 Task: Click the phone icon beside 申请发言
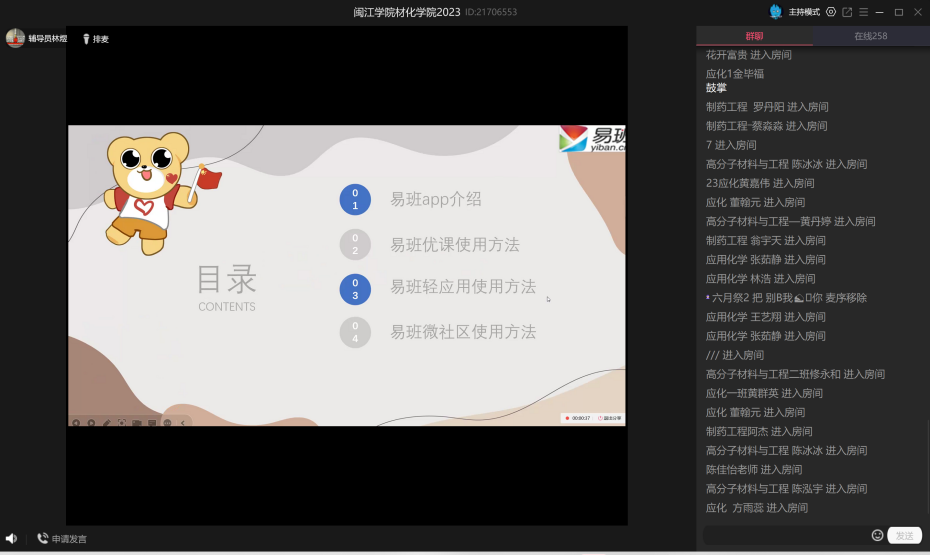(42, 538)
